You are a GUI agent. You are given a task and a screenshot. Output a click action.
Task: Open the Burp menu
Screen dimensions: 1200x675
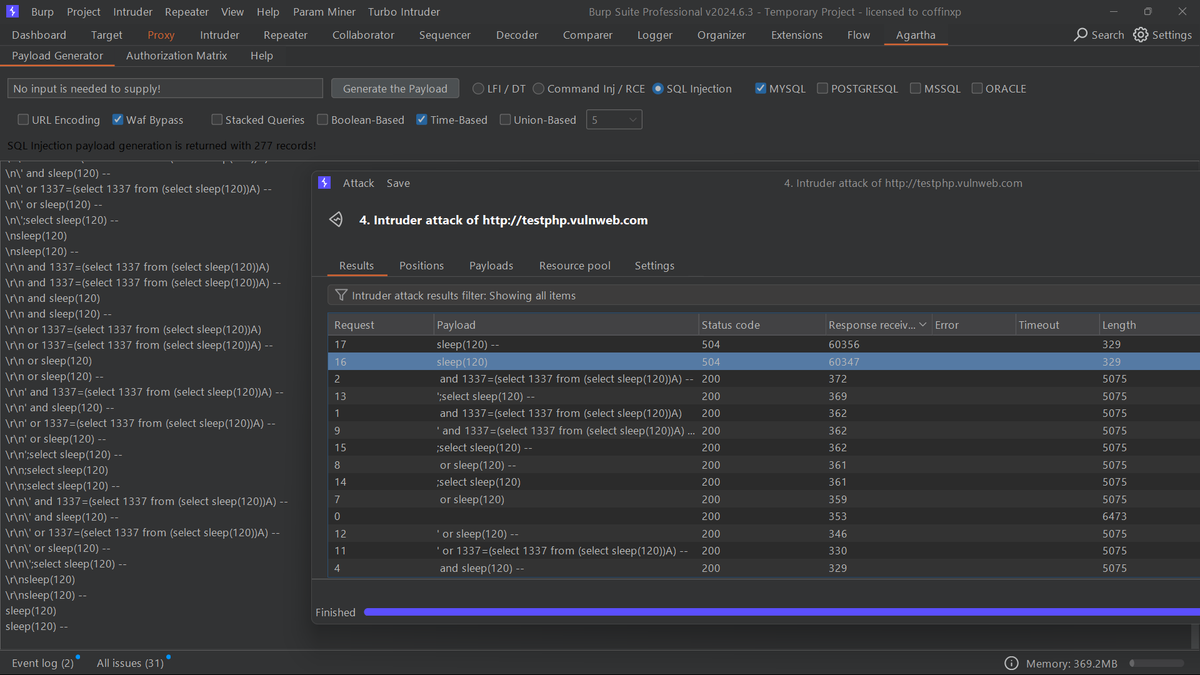42,12
